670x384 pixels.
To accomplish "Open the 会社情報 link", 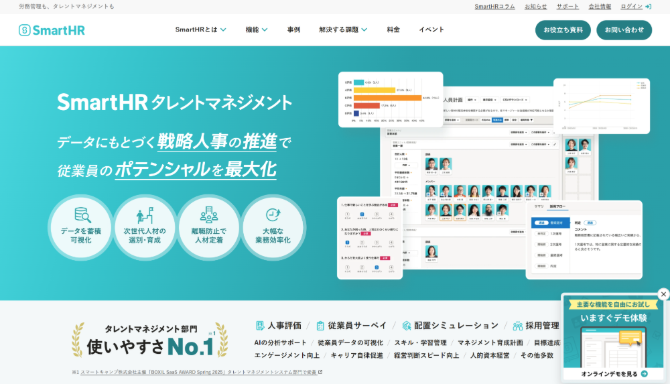I will tap(599, 6).
